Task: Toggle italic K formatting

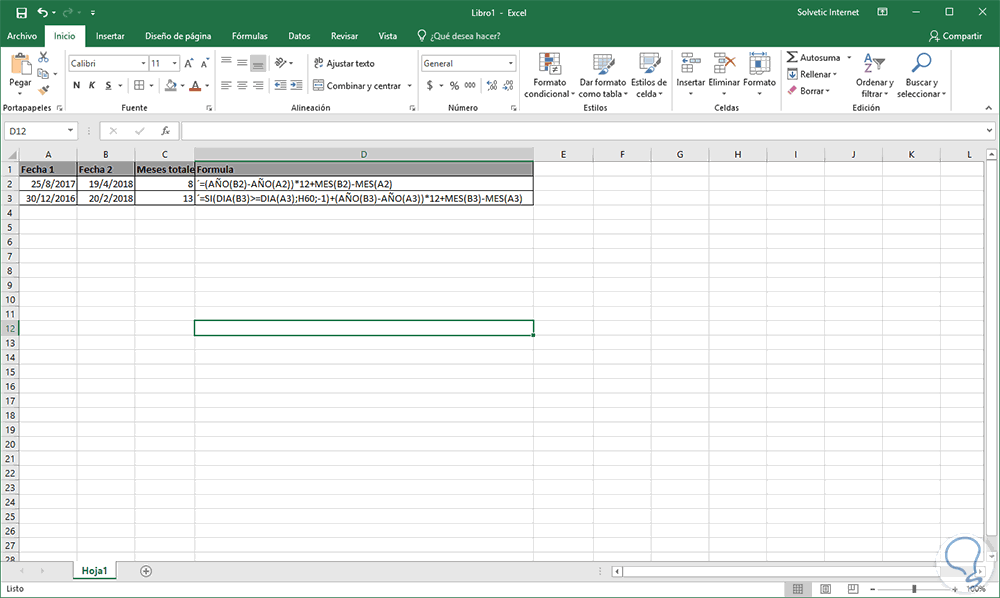Action: 92,85
